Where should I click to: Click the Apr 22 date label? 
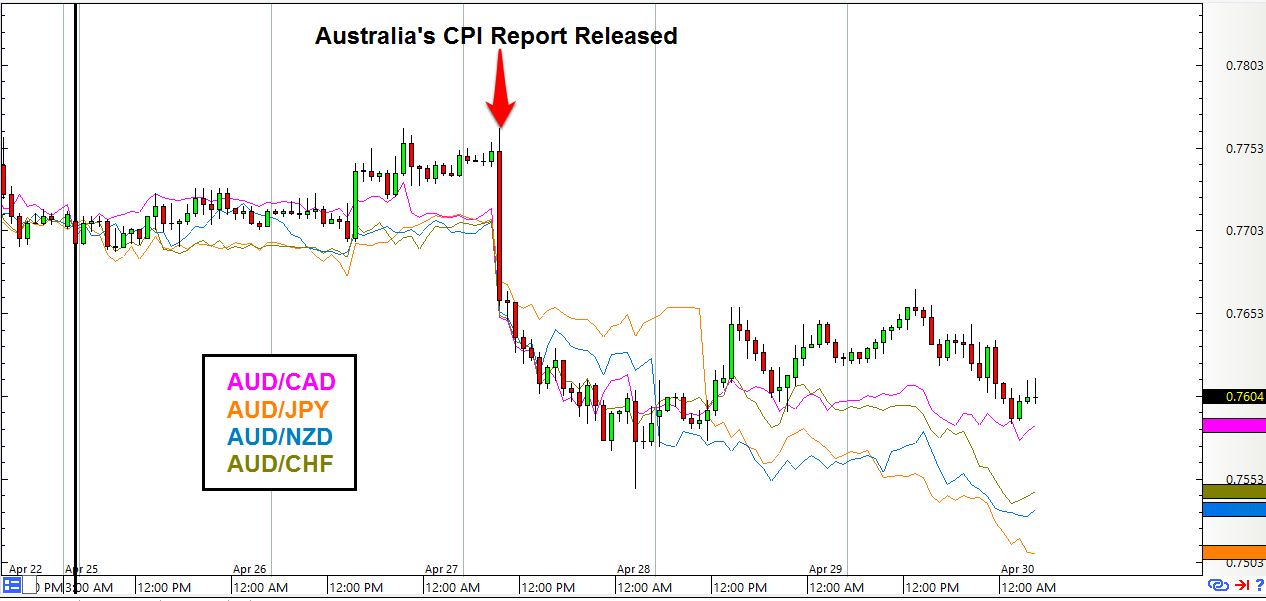(x=25, y=569)
